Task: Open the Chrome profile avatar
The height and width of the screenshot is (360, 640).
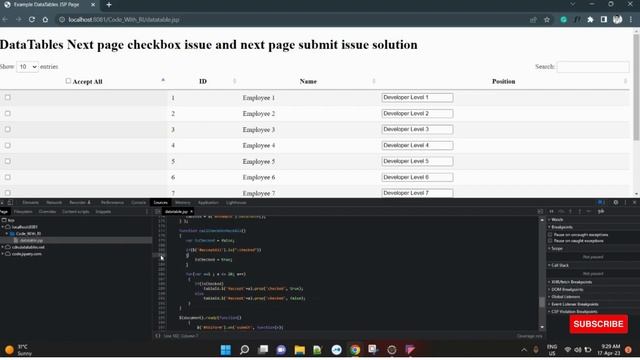Action: [618, 20]
